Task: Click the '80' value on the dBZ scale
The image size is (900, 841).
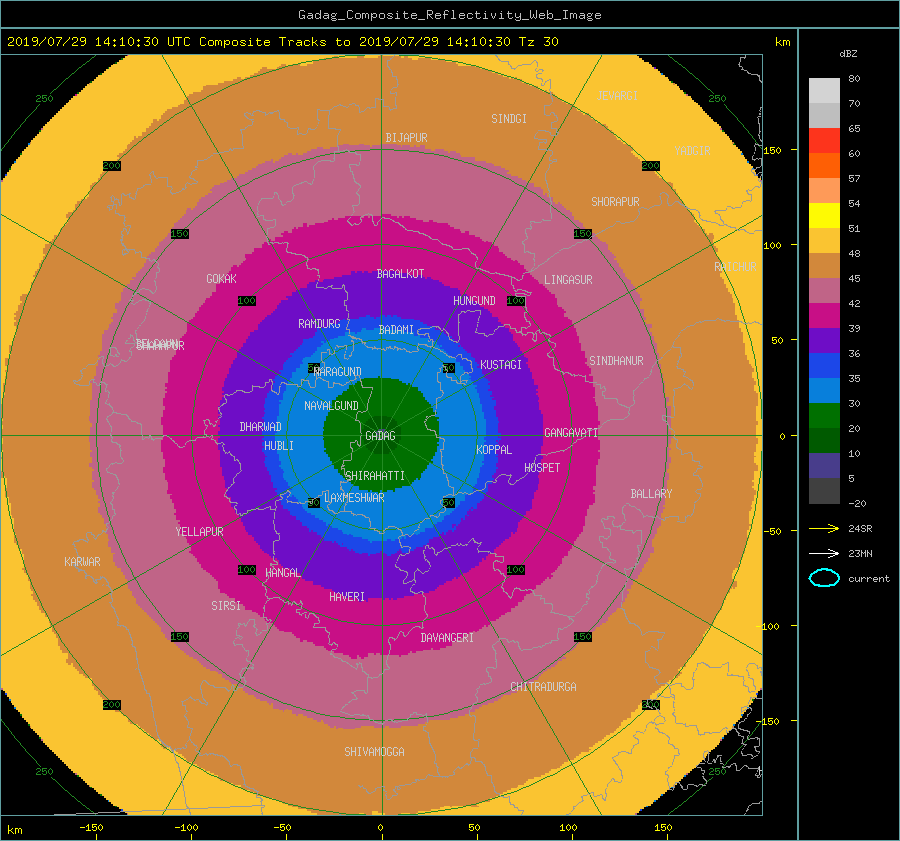Action: click(854, 79)
